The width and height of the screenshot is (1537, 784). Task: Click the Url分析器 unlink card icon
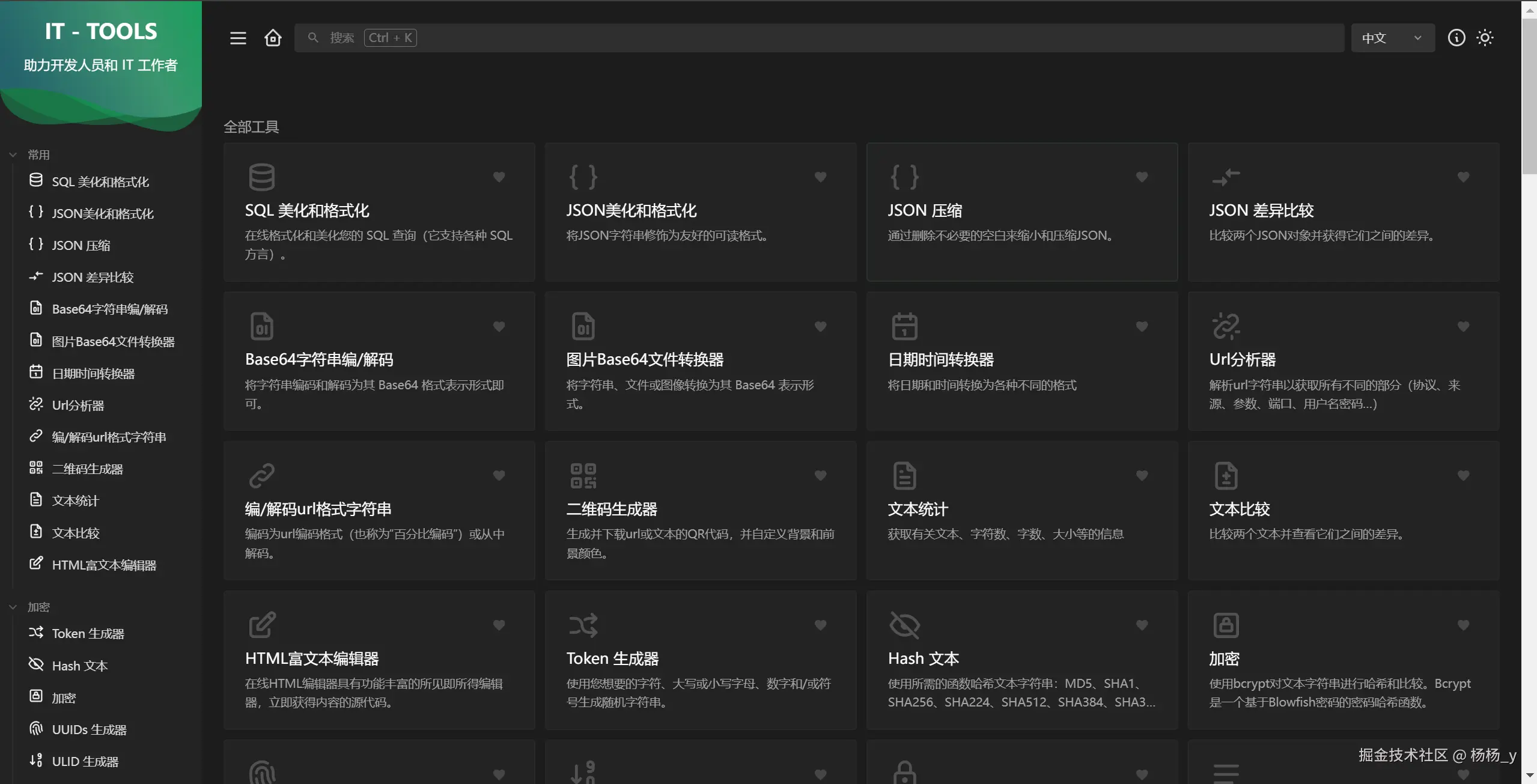(1226, 326)
